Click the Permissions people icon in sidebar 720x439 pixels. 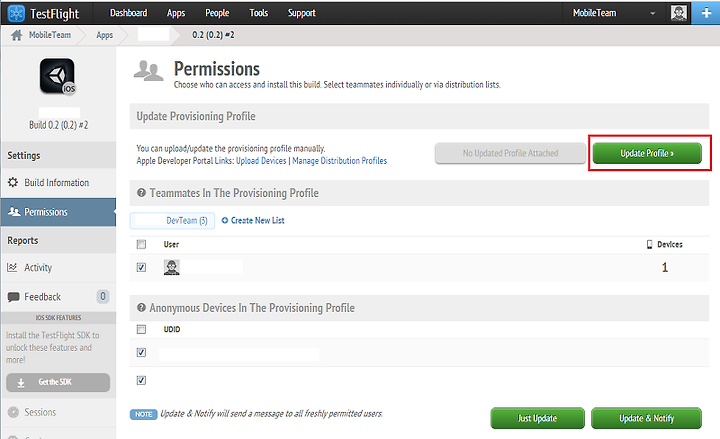pos(14,212)
